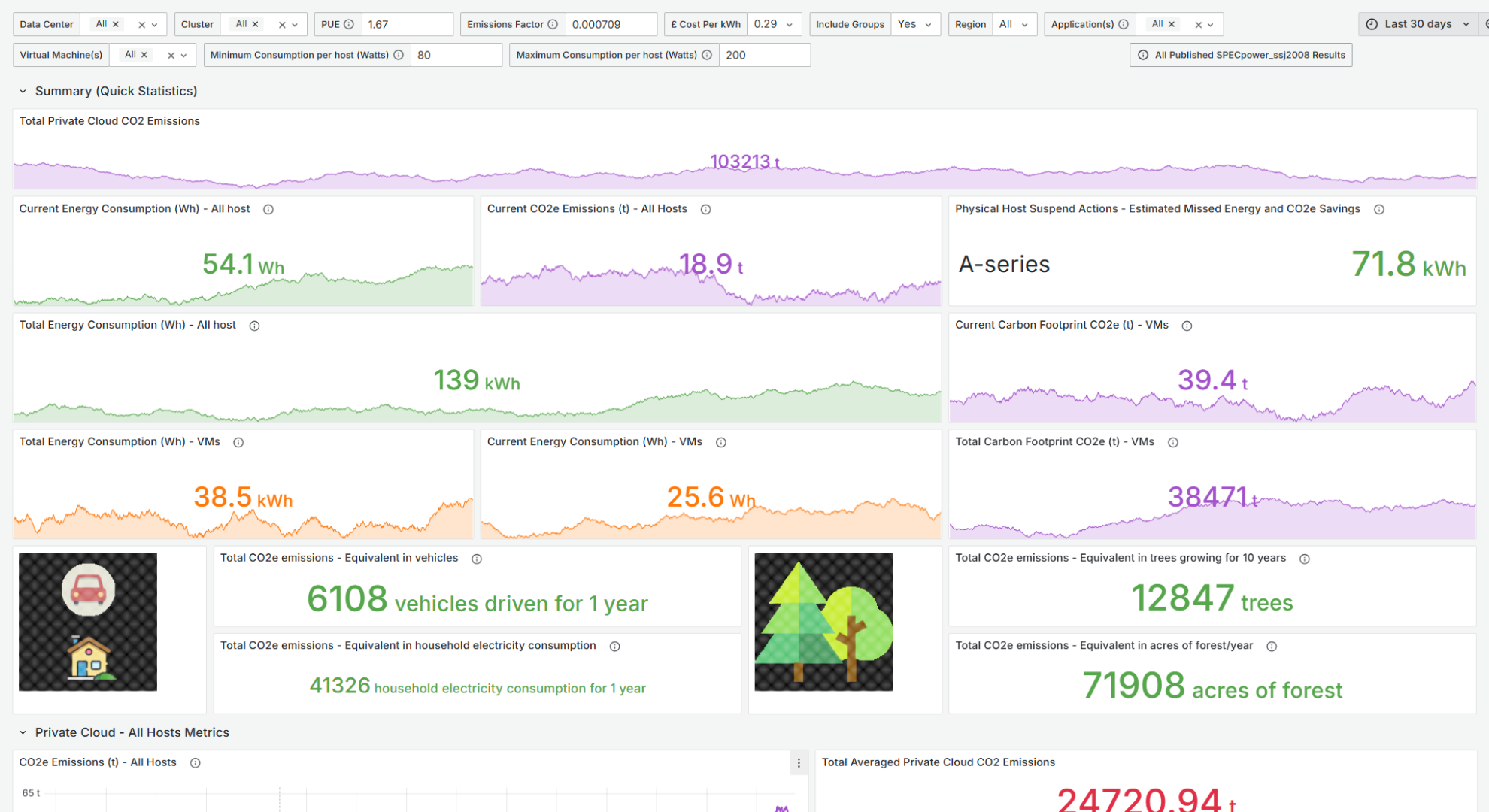Open the Region All dropdown
The image size is (1489, 812).
pos(1014,24)
